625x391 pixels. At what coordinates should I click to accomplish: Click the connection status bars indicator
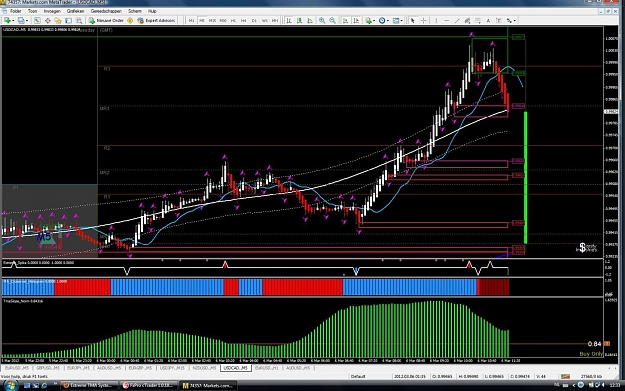pos(565,376)
